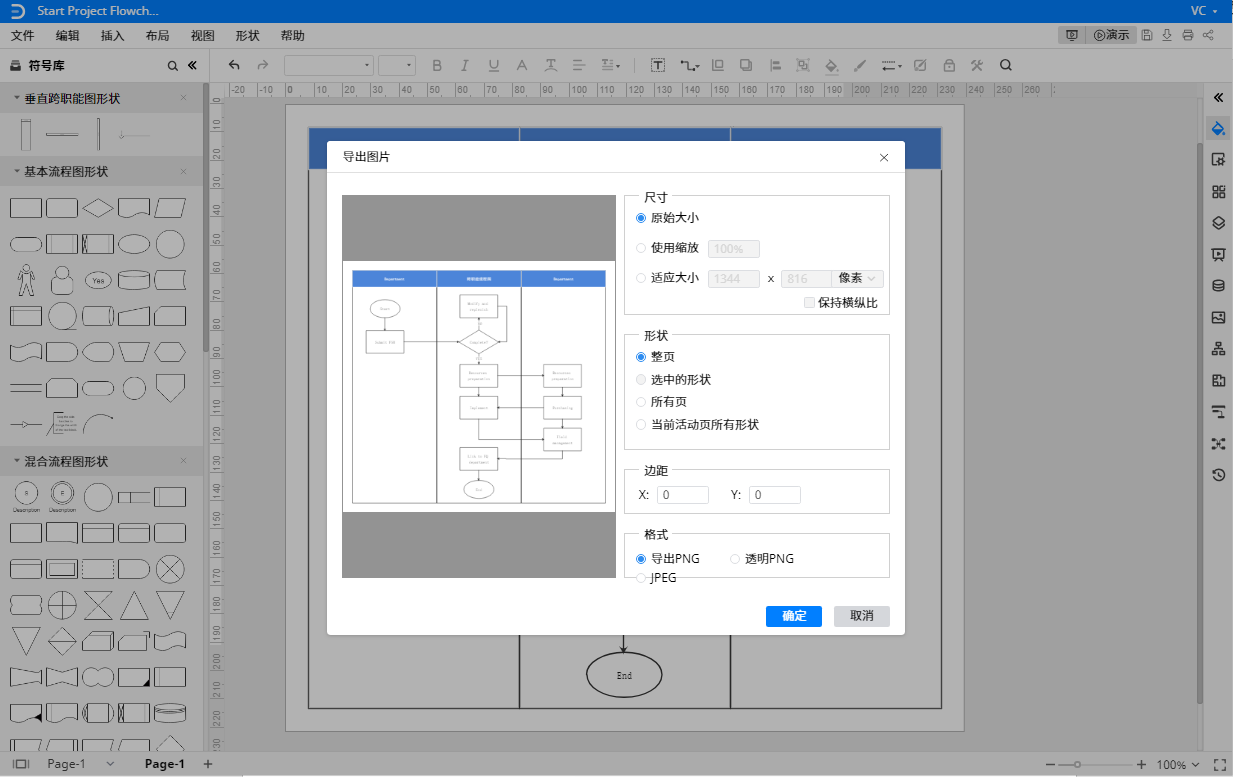Close the 导出图片 dialog
The width and height of the screenshot is (1233, 777).
pyautogui.click(x=884, y=158)
